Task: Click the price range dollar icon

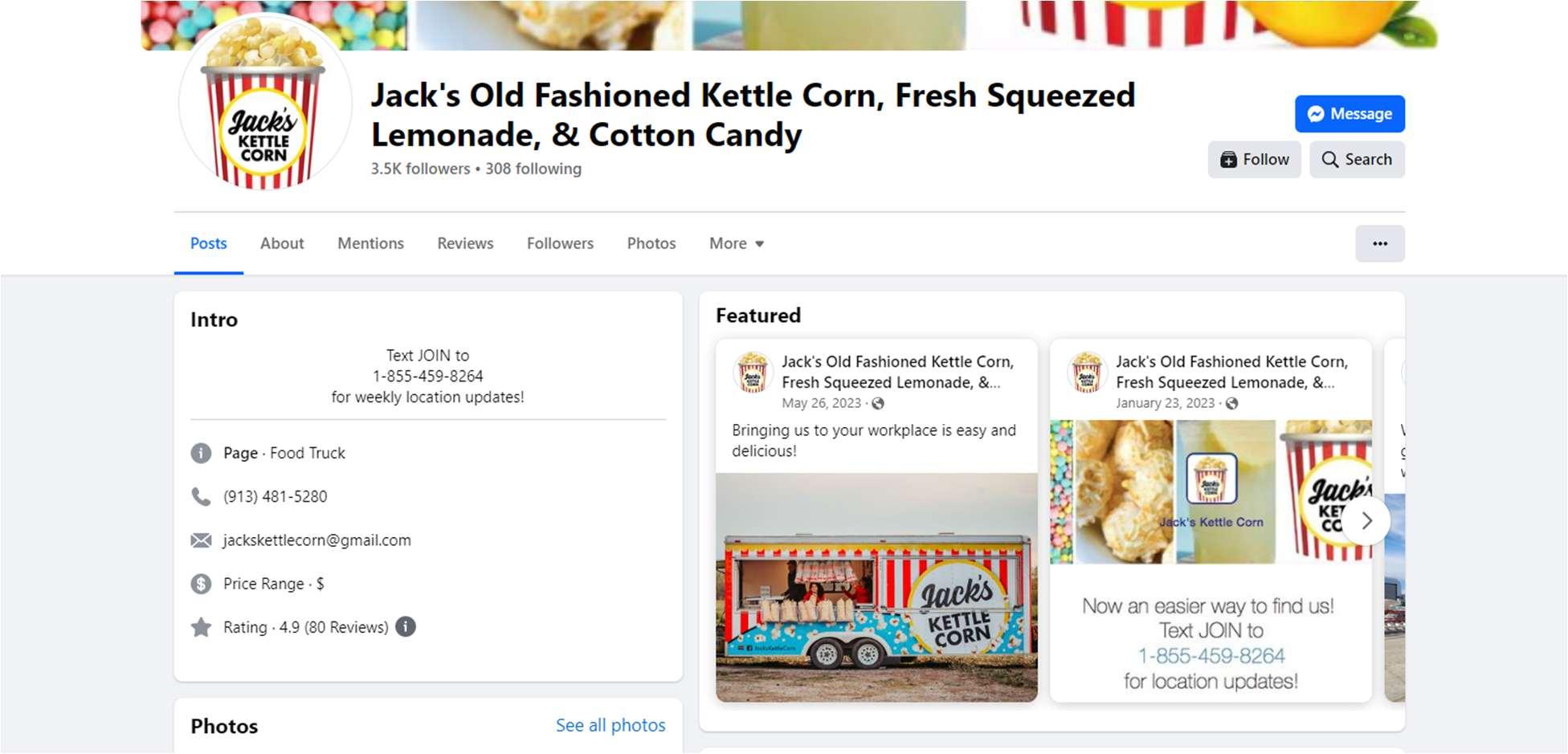Action: [201, 584]
